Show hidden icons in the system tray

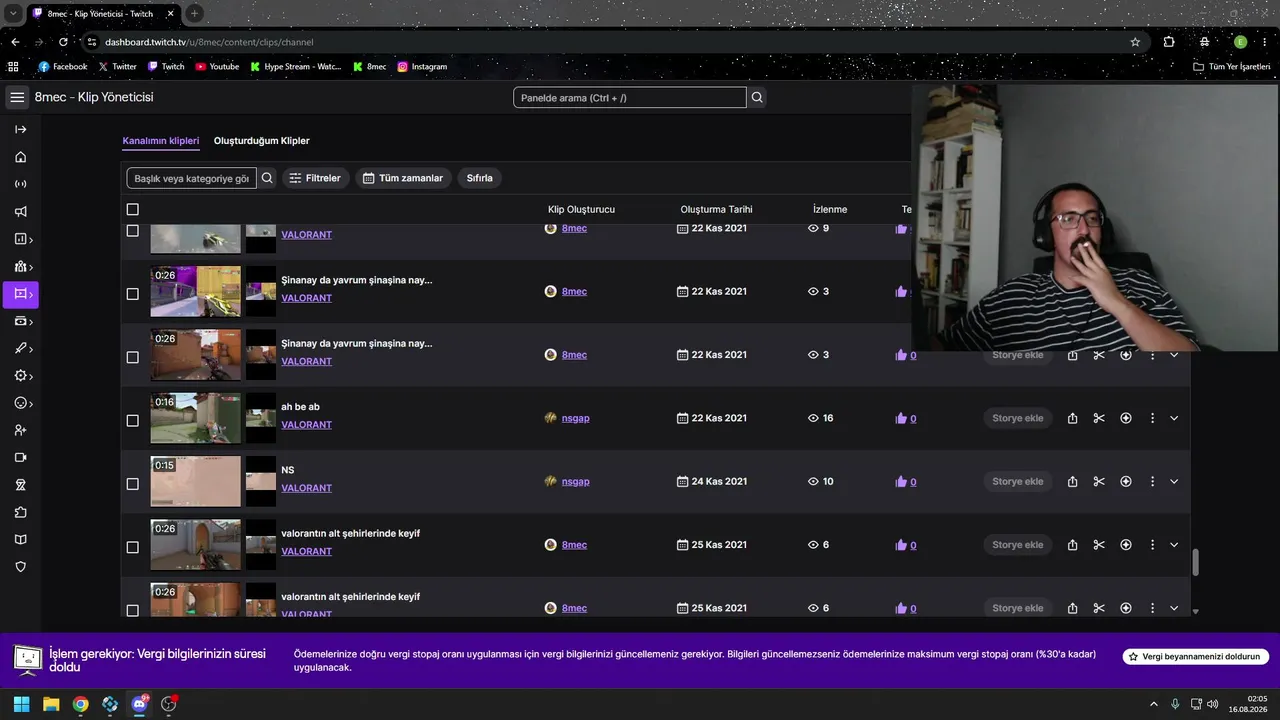coord(1153,704)
